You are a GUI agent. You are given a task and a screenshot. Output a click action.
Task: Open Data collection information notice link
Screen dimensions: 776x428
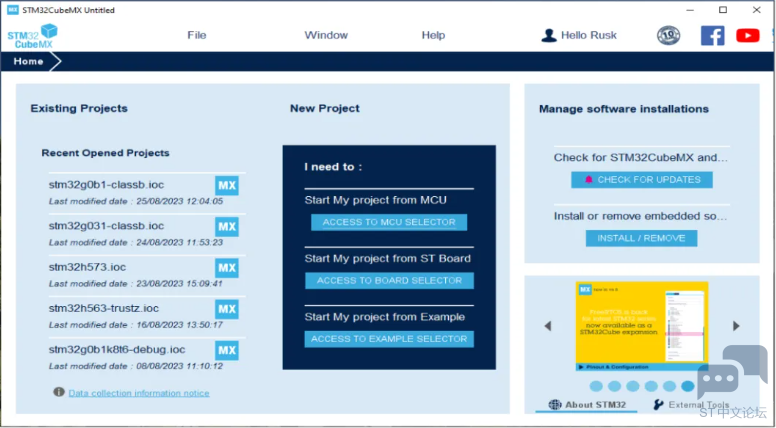[139, 393]
